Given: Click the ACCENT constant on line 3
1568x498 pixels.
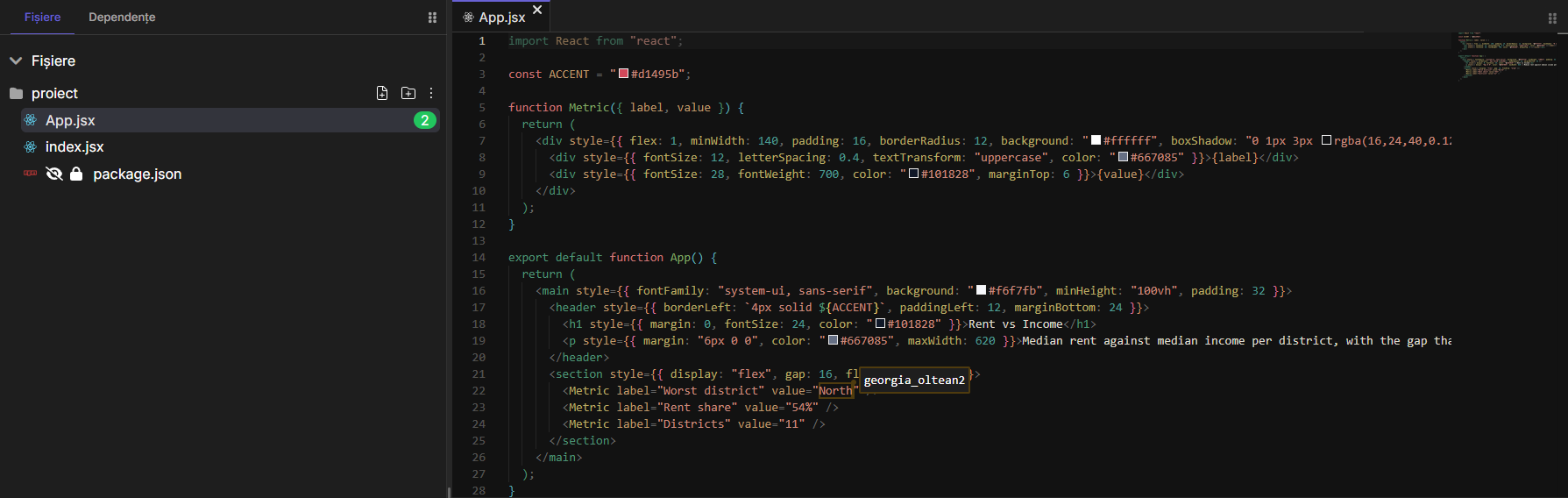Looking at the screenshot, I should 569,74.
